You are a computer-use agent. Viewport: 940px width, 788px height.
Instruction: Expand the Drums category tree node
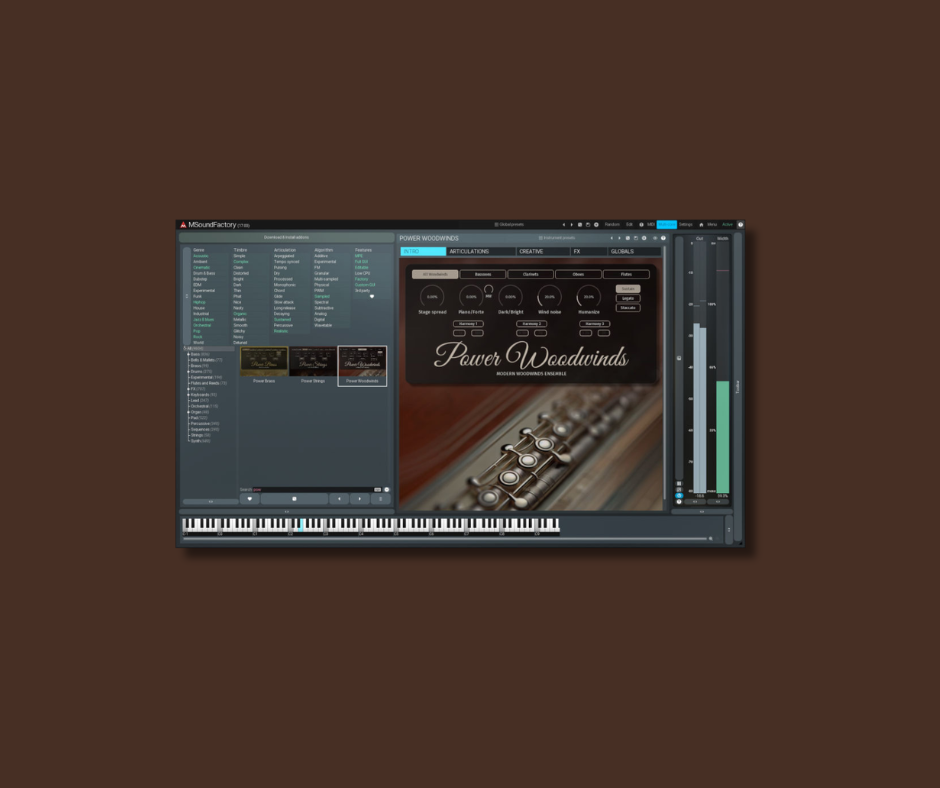pos(188,372)
